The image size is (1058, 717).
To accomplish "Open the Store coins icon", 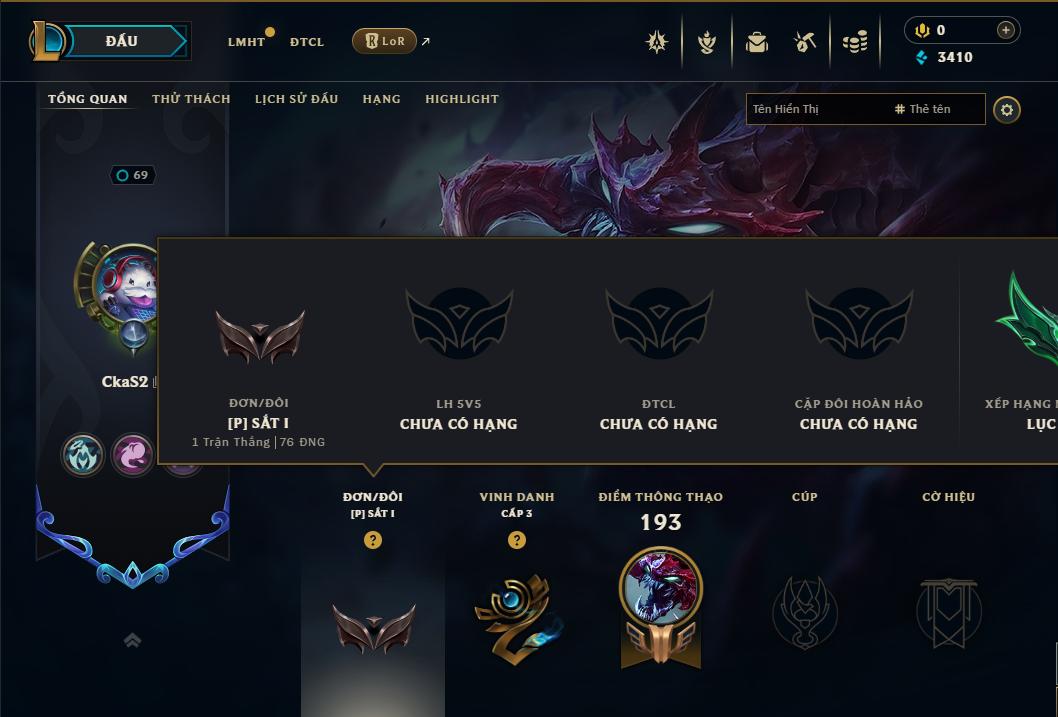I will [x=855, y=42].
